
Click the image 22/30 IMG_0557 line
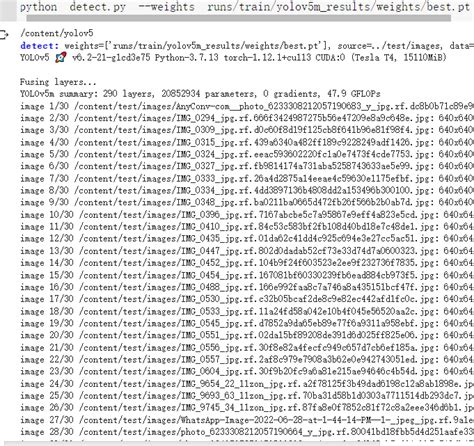coord(247,359)
